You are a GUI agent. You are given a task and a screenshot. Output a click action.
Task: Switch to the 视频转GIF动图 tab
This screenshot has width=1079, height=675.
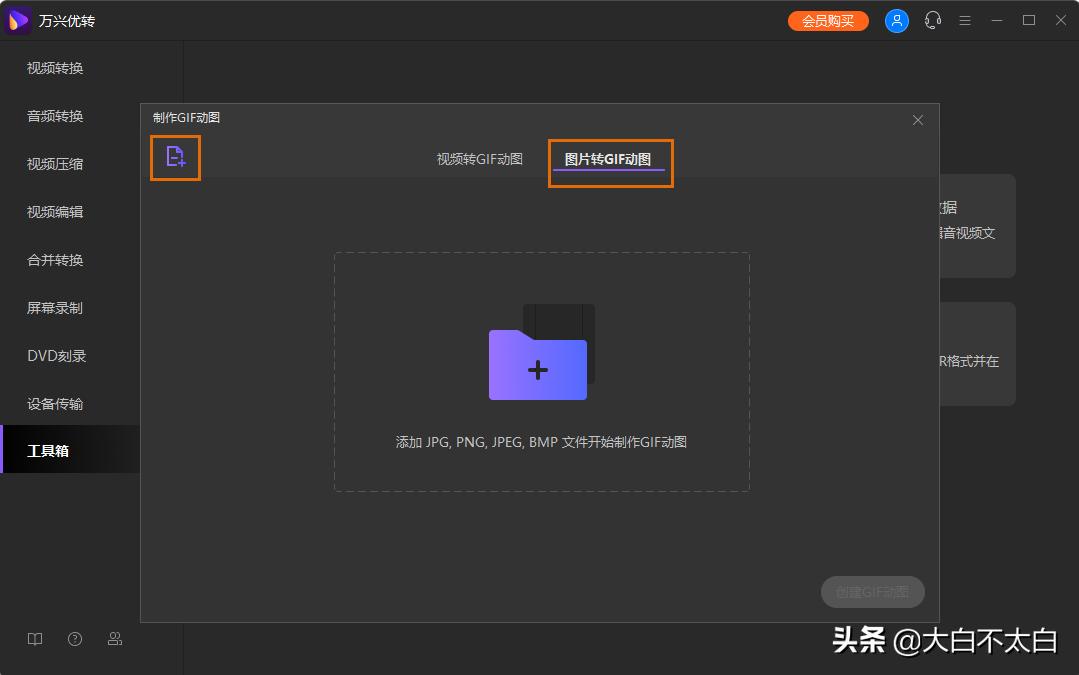pyautogui.click(x=480, y=158)
